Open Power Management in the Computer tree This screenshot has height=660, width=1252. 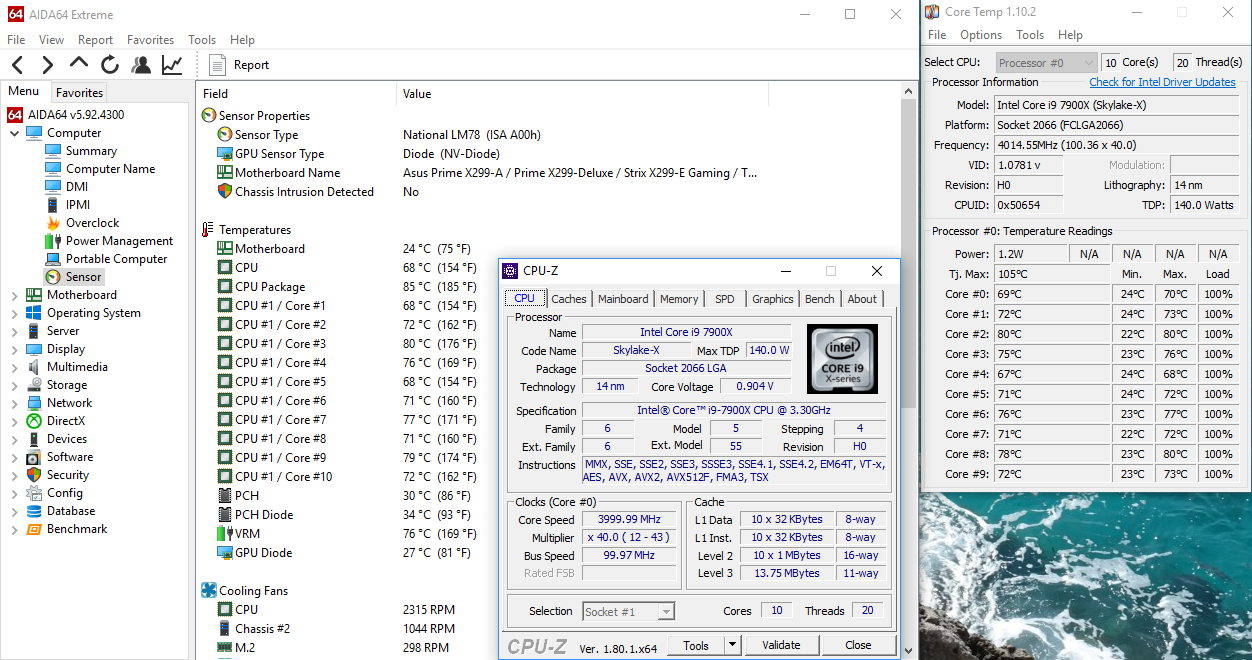click(119, 241)
